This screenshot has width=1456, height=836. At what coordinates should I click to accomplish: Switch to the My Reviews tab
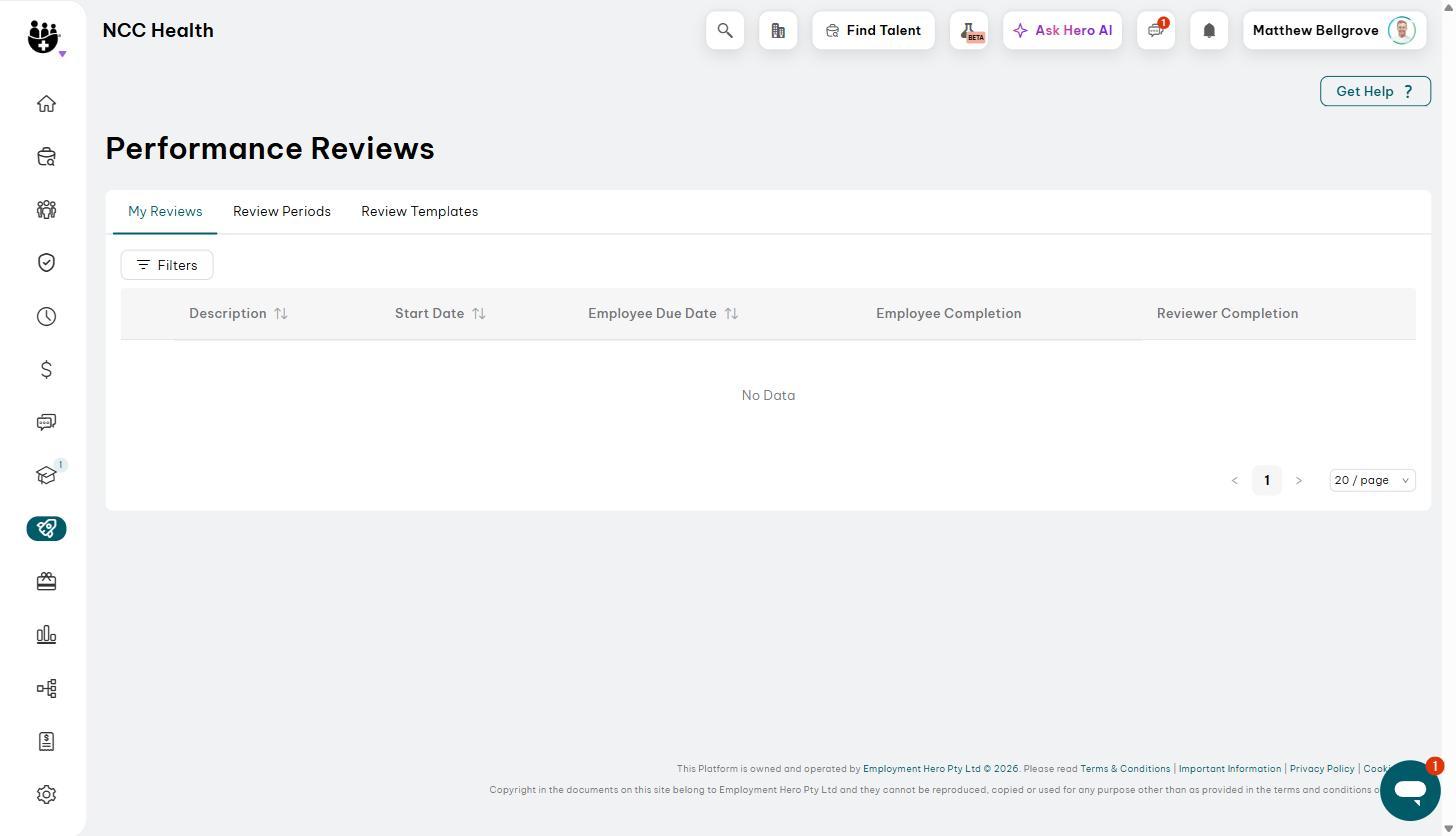[165, 212]
